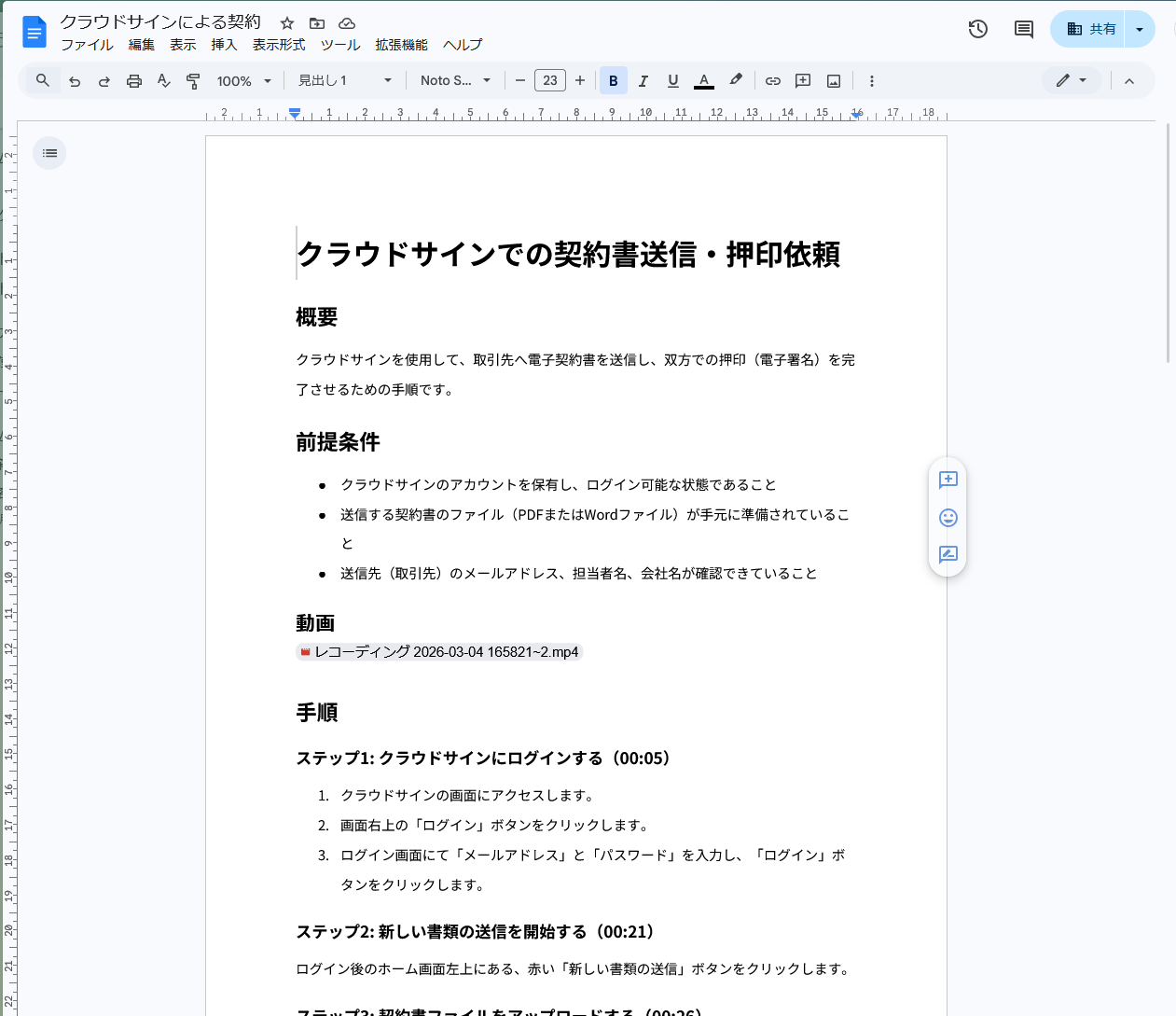Show the document outline panel

49,153
